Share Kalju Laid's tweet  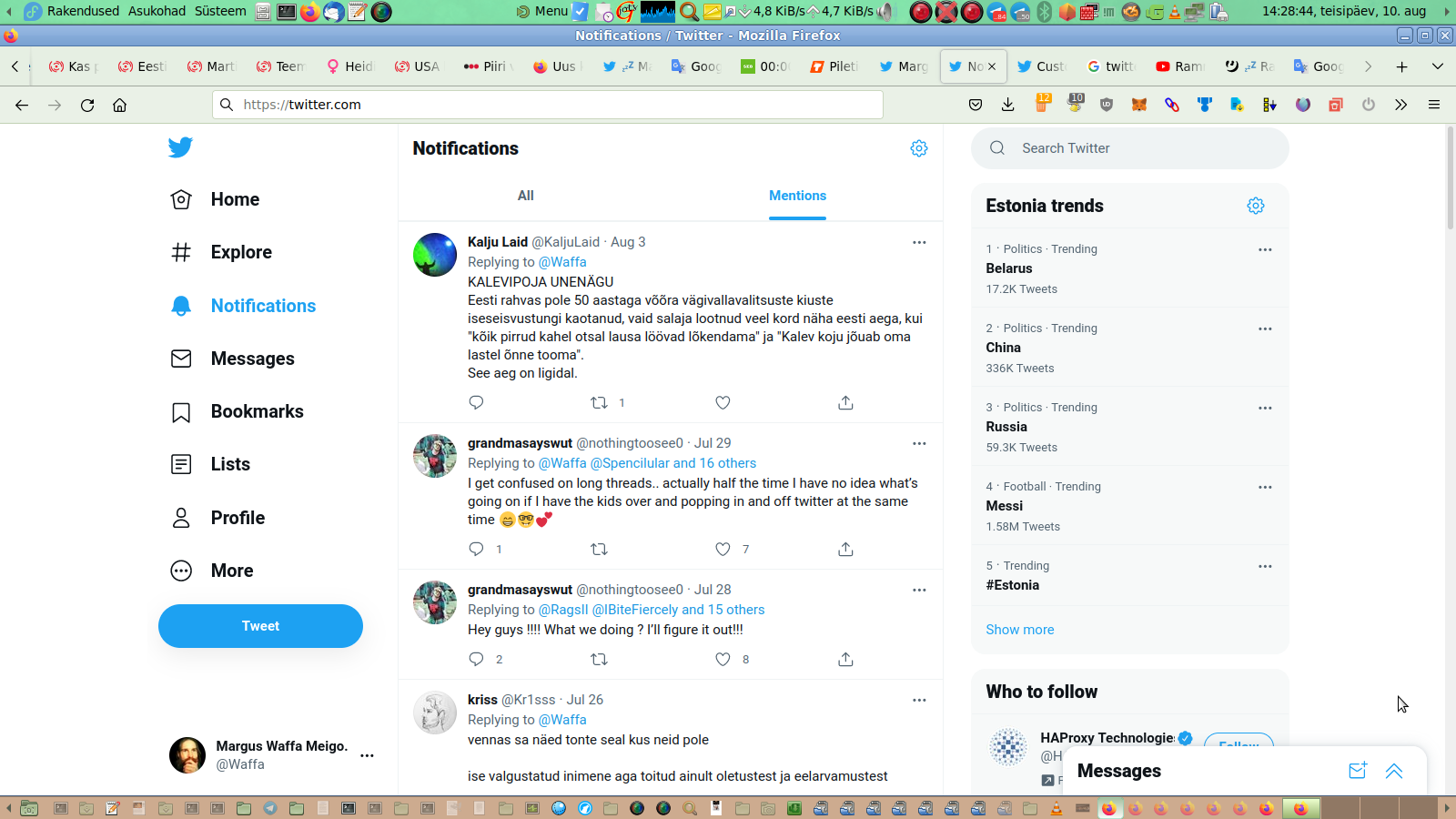click(x=845, y=402)
